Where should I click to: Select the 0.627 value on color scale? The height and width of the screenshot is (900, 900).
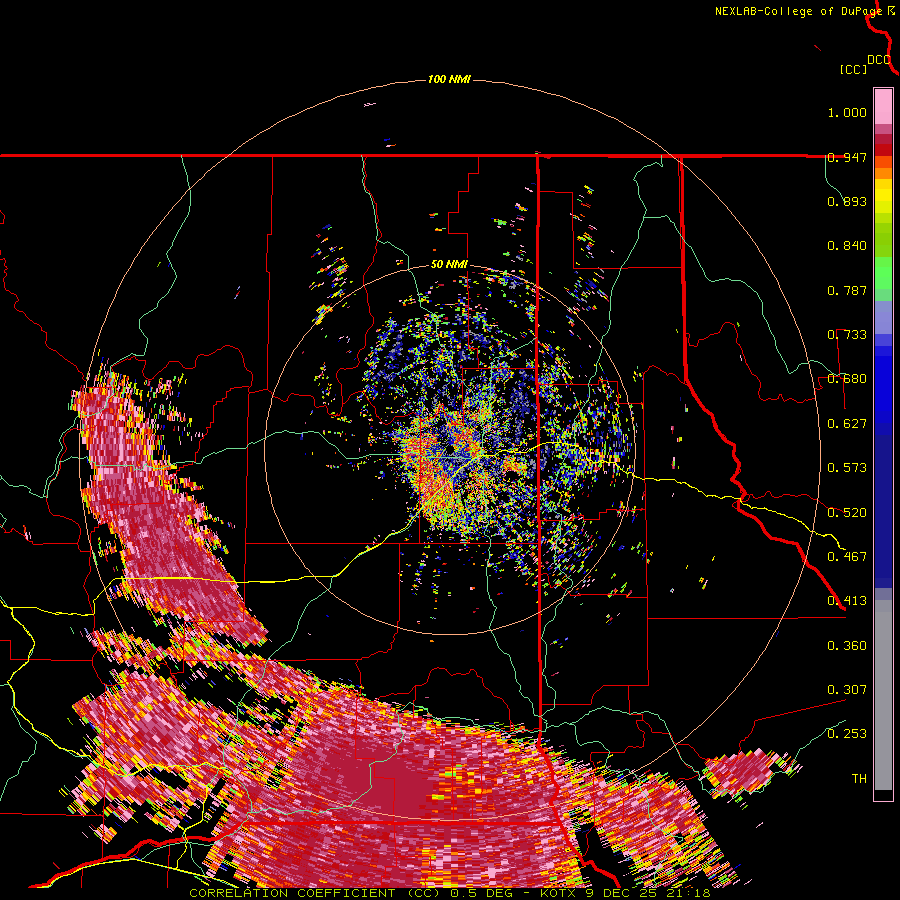[x=847, y=424]
